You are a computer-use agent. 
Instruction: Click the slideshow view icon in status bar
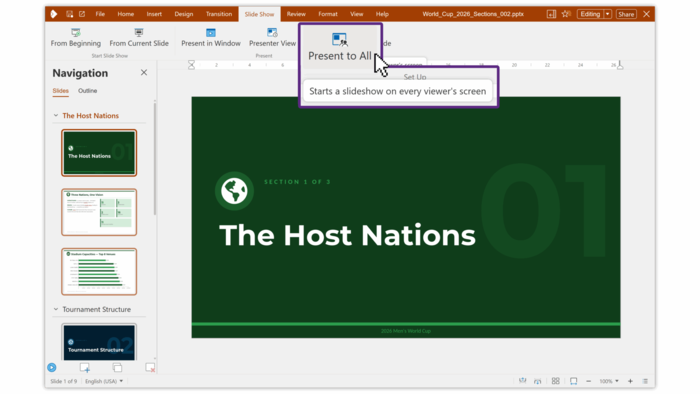pyautogui.click(x=573, y=381)
